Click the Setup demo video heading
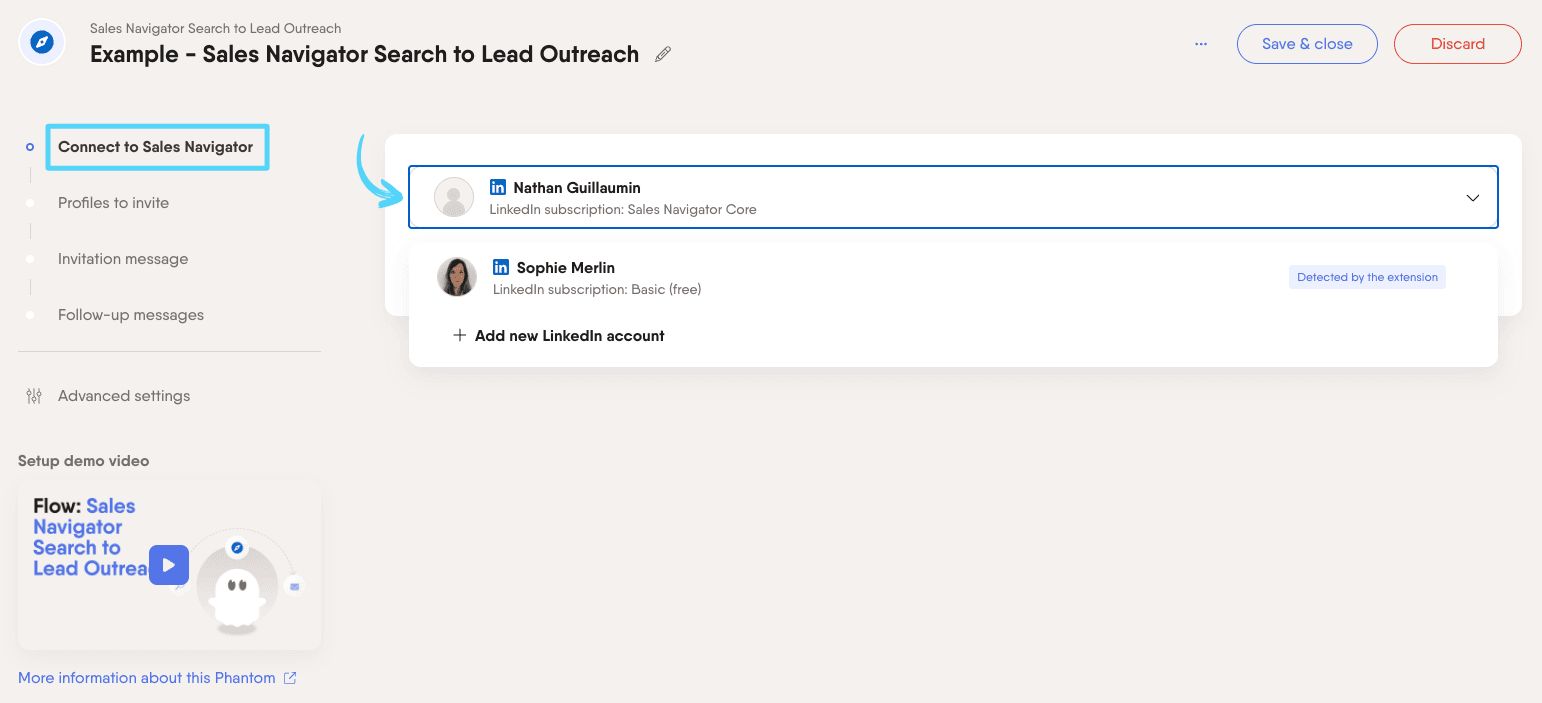Viewport: 1542px width, 703px height. (83, 461)
